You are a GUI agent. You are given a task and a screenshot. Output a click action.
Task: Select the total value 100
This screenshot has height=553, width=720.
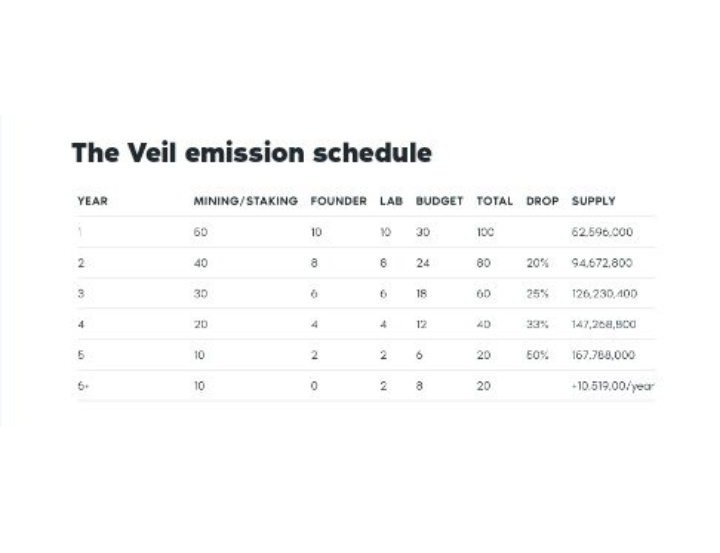click(486, 232)
